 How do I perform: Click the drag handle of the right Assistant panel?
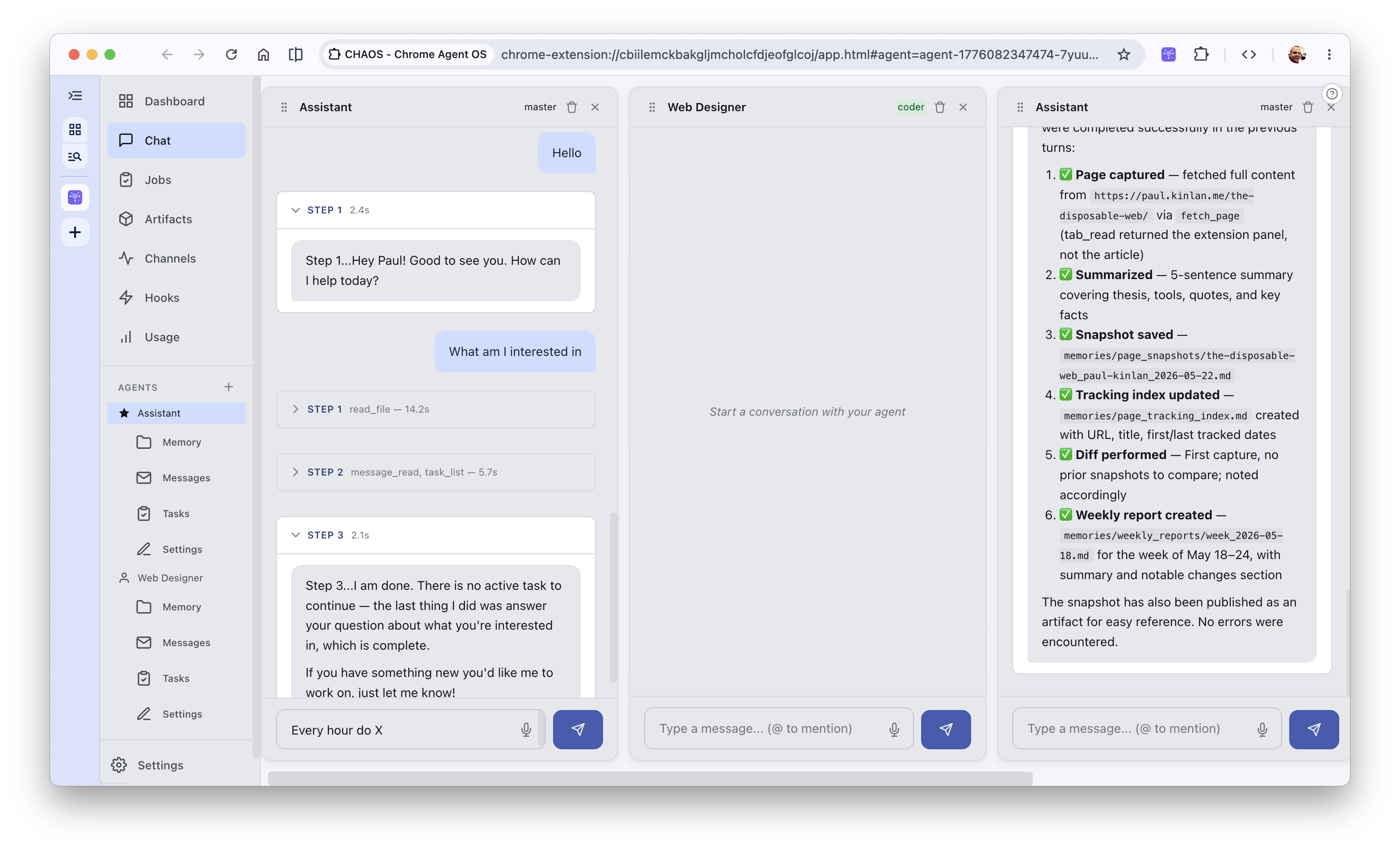(x=1020, y=107)
